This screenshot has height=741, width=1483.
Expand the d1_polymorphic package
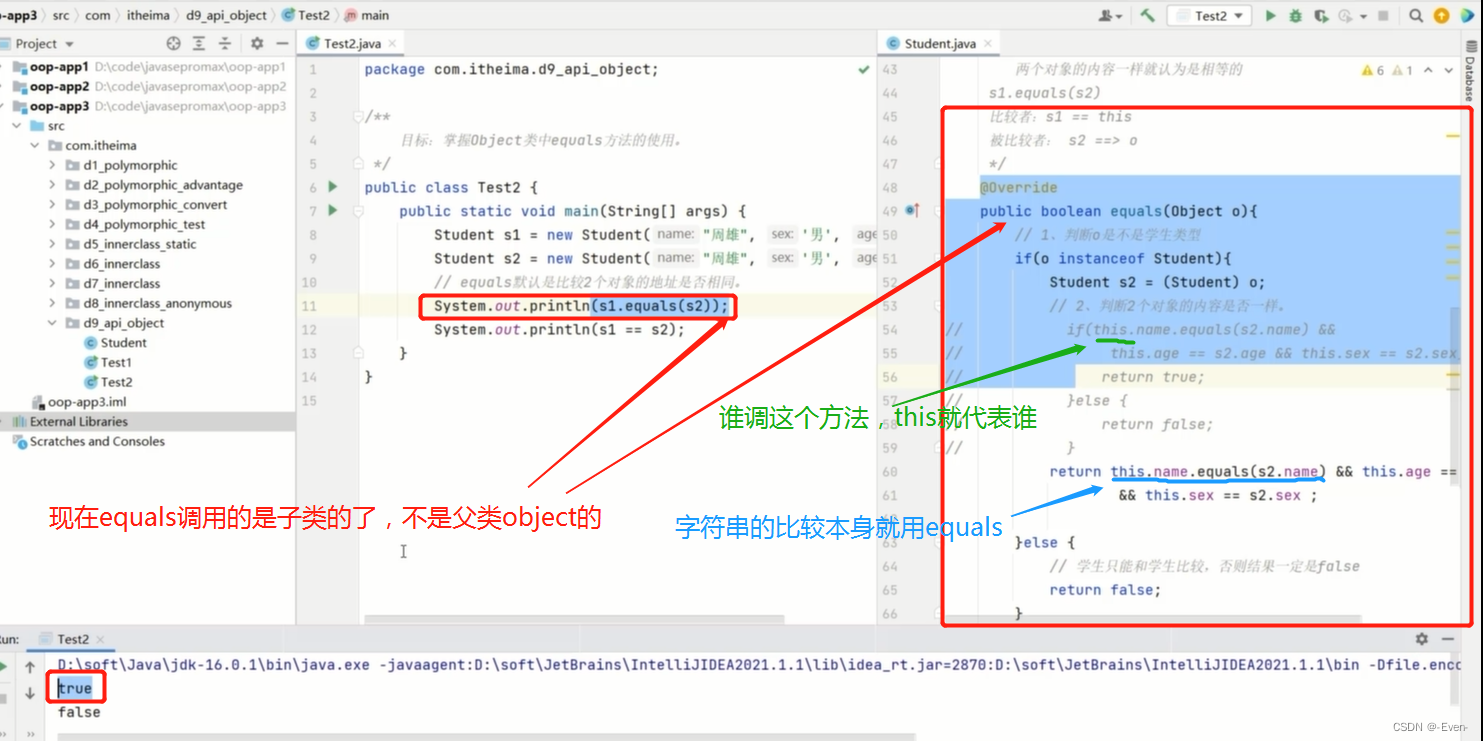point(52,165)
